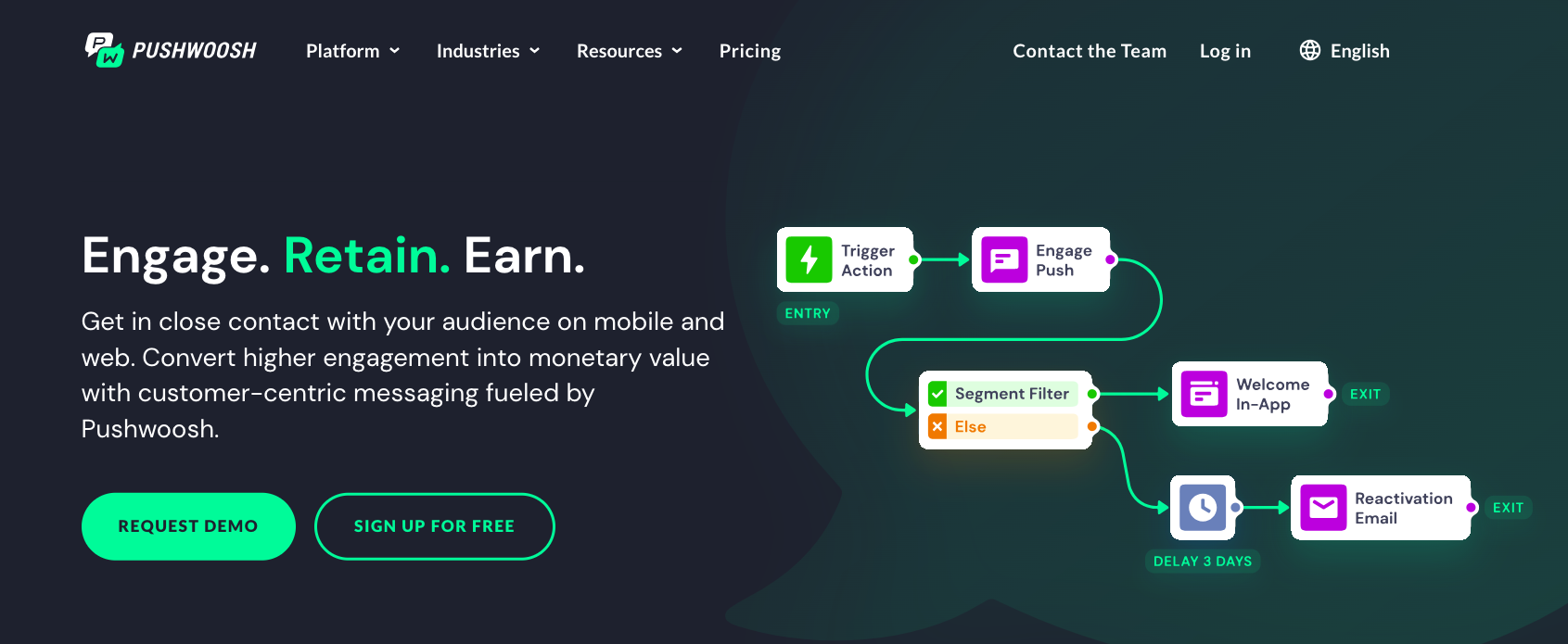The width and height of the screenshot is (1568, 644).
Task: Click the orange X icon beside Else
Action: (x=937, y=426)
